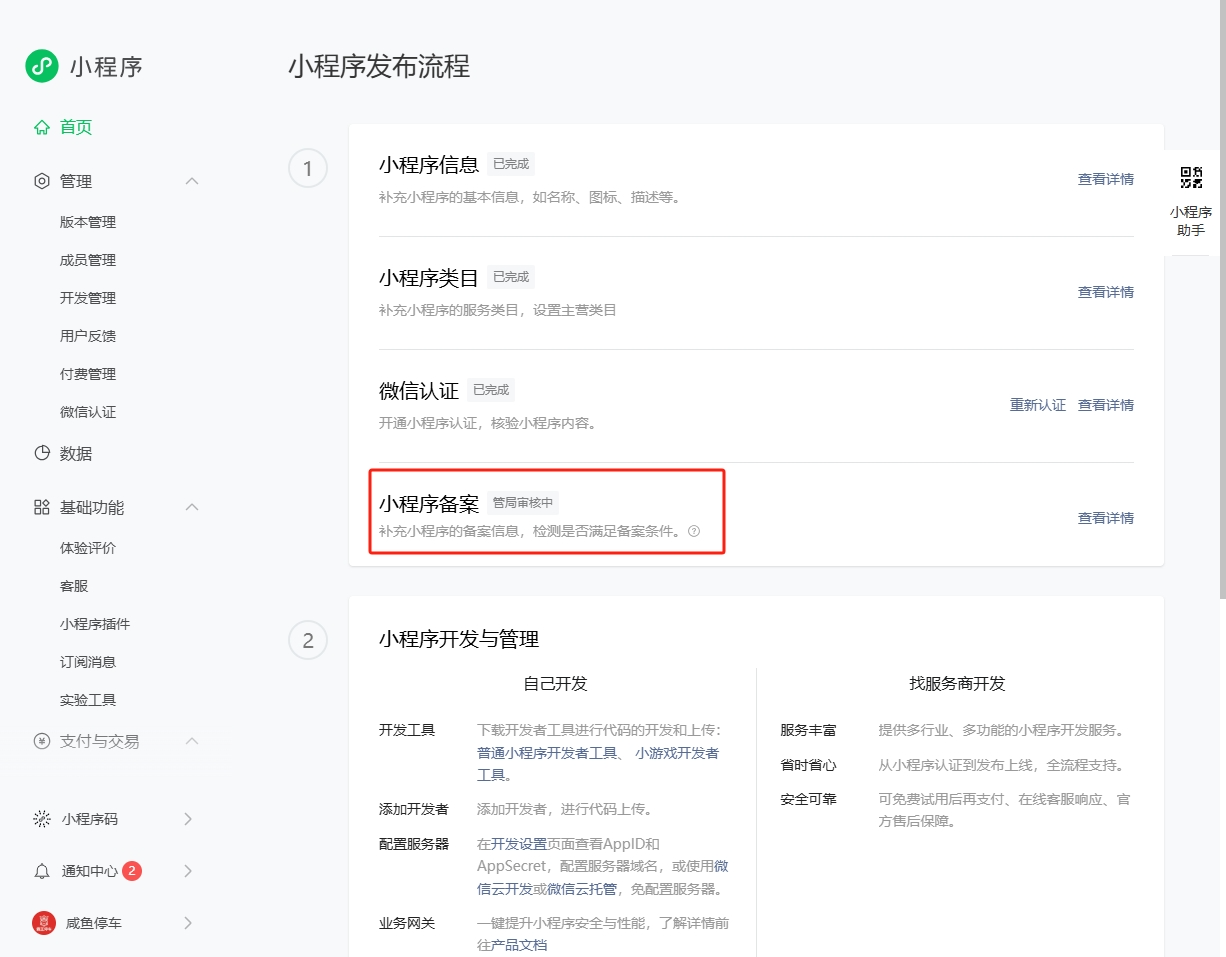Open 体验评价 in the sidebar
Image resolution: width=1226 pixels, height=957 pixels.
click(88, 548)
